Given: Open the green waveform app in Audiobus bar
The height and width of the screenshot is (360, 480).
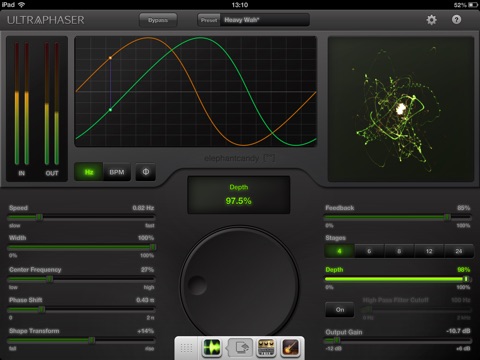Looking at the screenshot, I should [x=212, y=348].
